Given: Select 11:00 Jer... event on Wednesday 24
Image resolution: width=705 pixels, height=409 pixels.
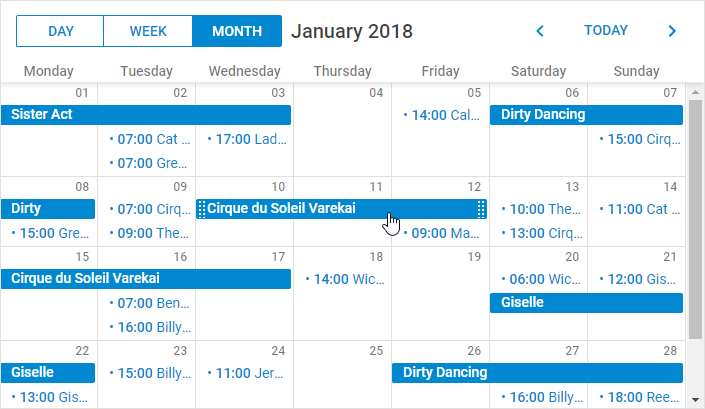Looking at the screenshot, I should tap(245, 373).
